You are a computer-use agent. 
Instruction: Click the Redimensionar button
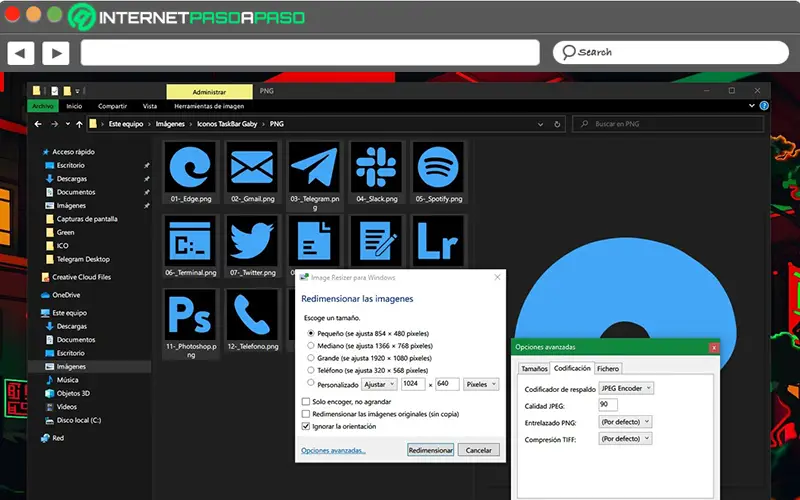point(430,450)
